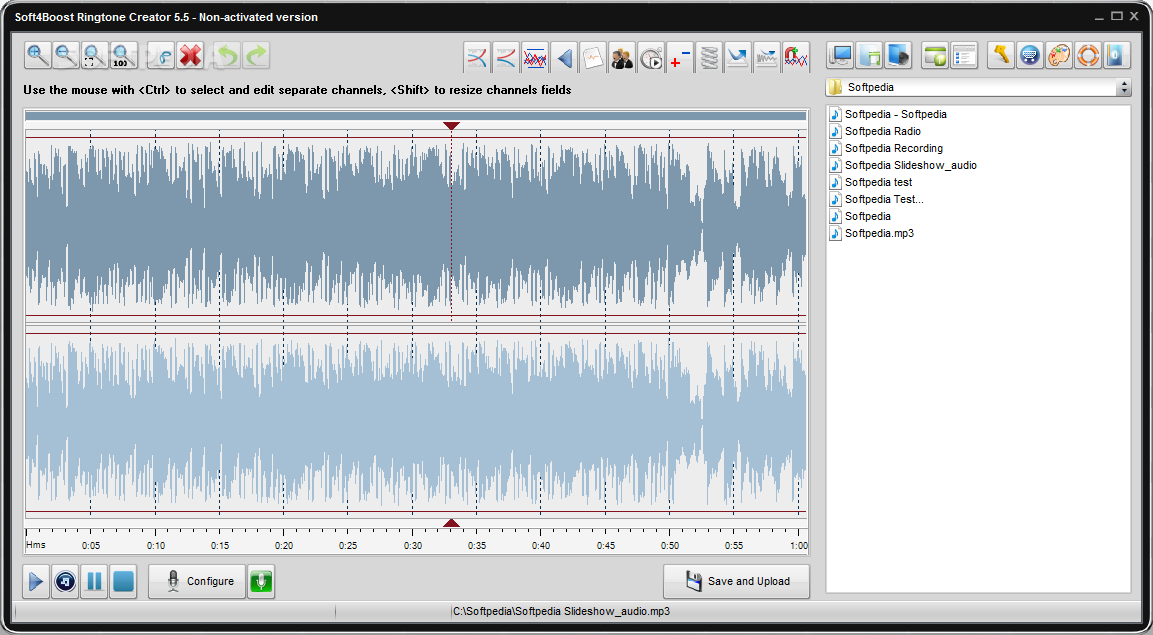Open help with the lifebuoy icon

click(1088, 56)
